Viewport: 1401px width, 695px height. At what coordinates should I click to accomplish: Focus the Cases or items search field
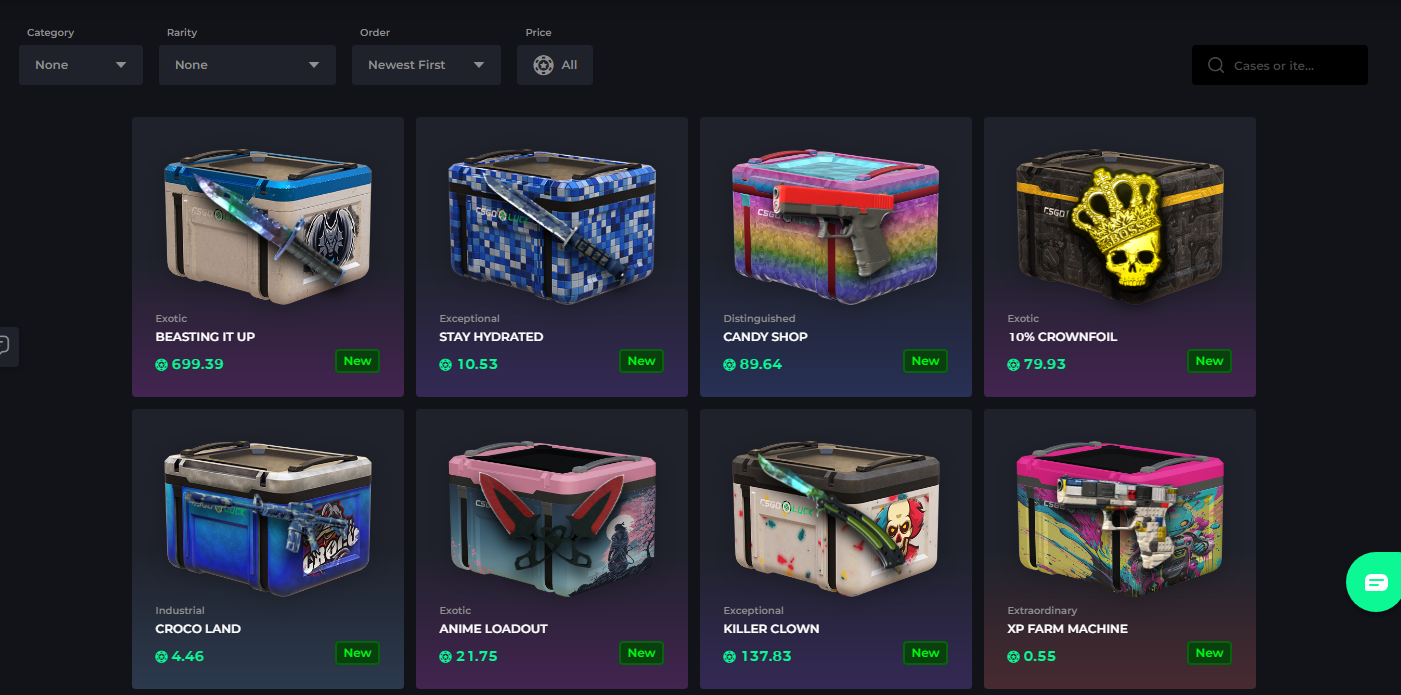click(1280, 65)
